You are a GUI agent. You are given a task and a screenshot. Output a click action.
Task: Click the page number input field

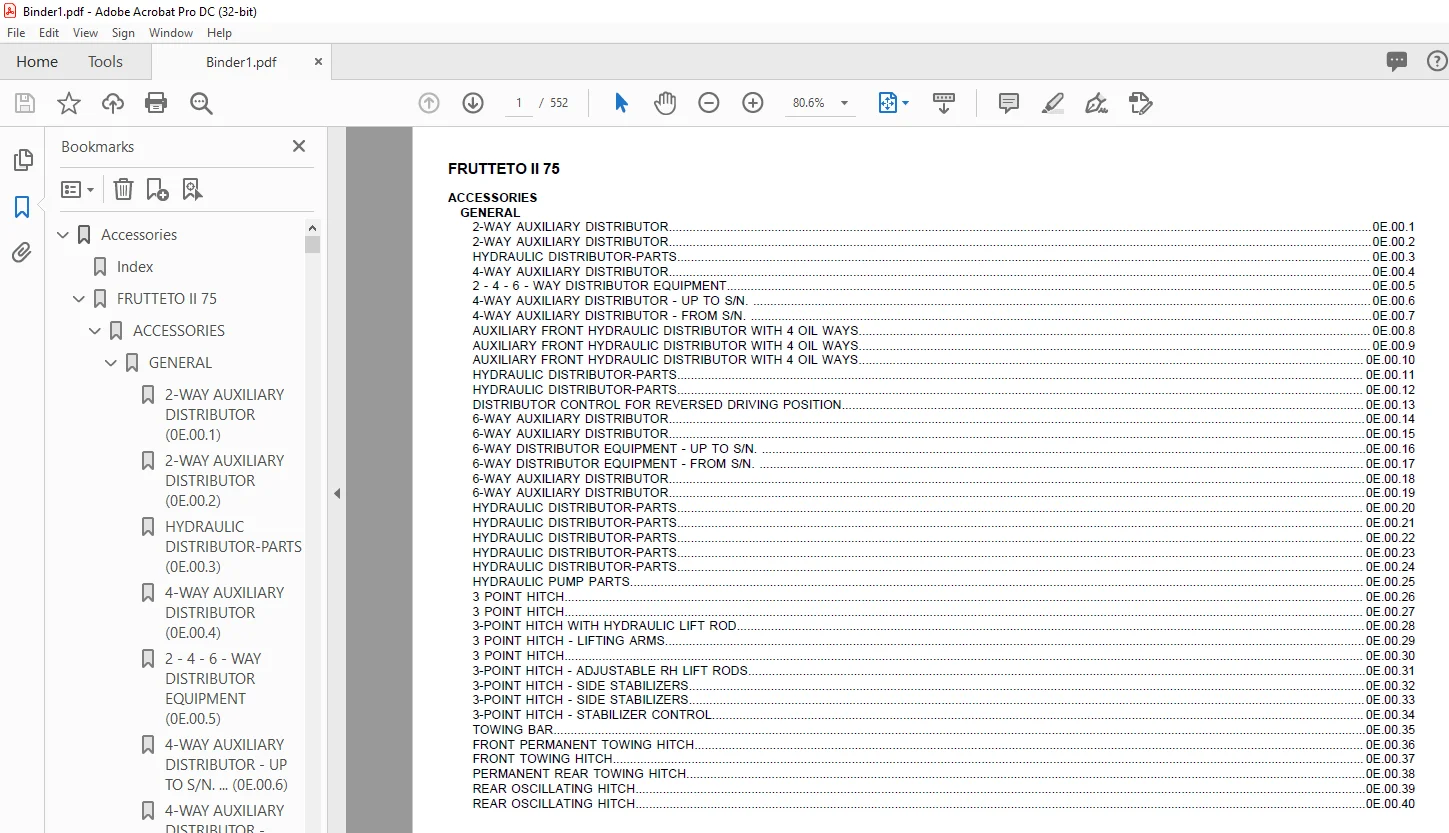click(519, 103)
